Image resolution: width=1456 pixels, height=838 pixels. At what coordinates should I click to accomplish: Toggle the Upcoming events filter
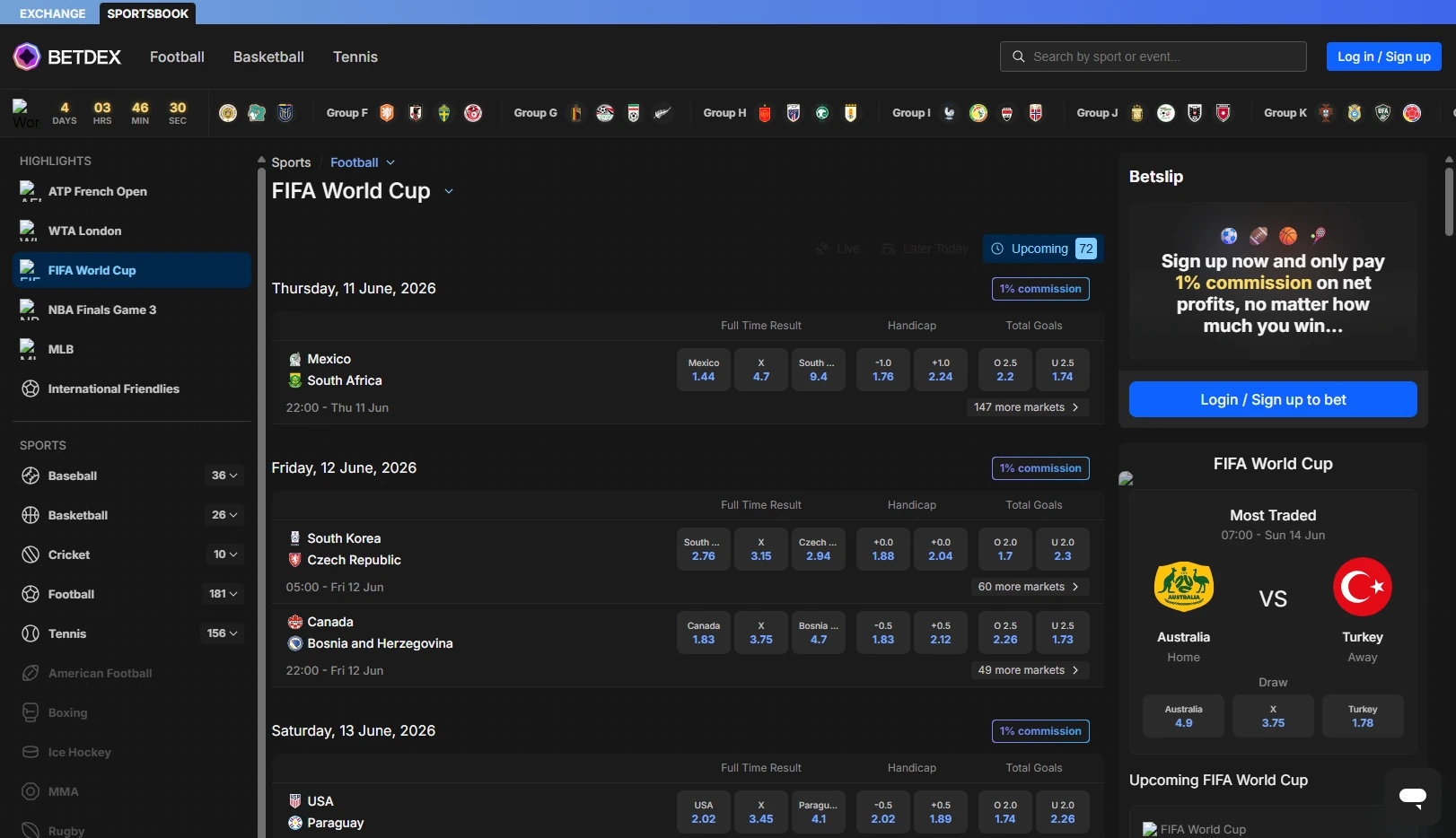coord(1043,249)
